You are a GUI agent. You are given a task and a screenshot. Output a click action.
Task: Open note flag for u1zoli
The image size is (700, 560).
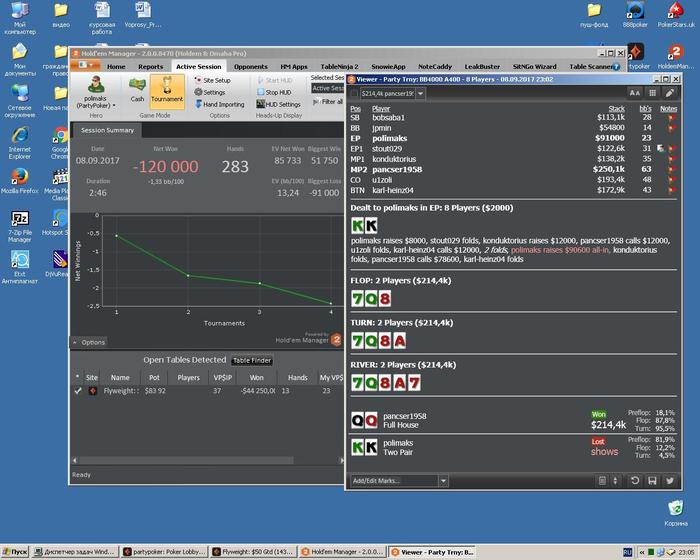click(x=671, y=180)
